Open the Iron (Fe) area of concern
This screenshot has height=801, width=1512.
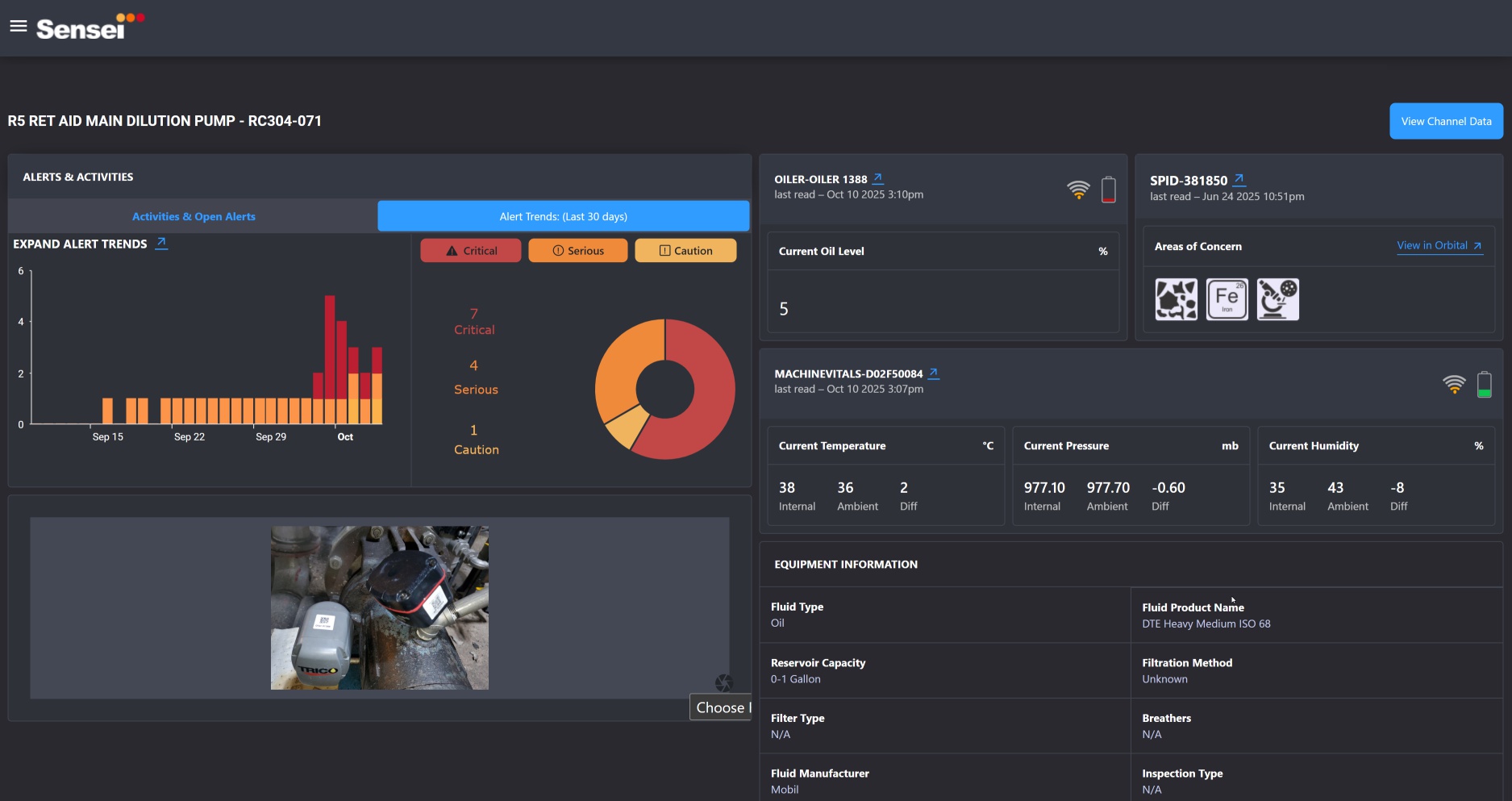[1227, 299]
